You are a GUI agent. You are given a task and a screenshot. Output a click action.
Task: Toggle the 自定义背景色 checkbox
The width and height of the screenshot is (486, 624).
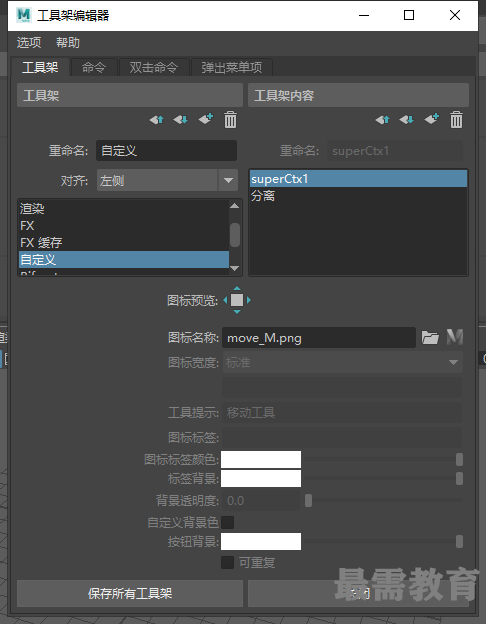[x=227, y=522]
